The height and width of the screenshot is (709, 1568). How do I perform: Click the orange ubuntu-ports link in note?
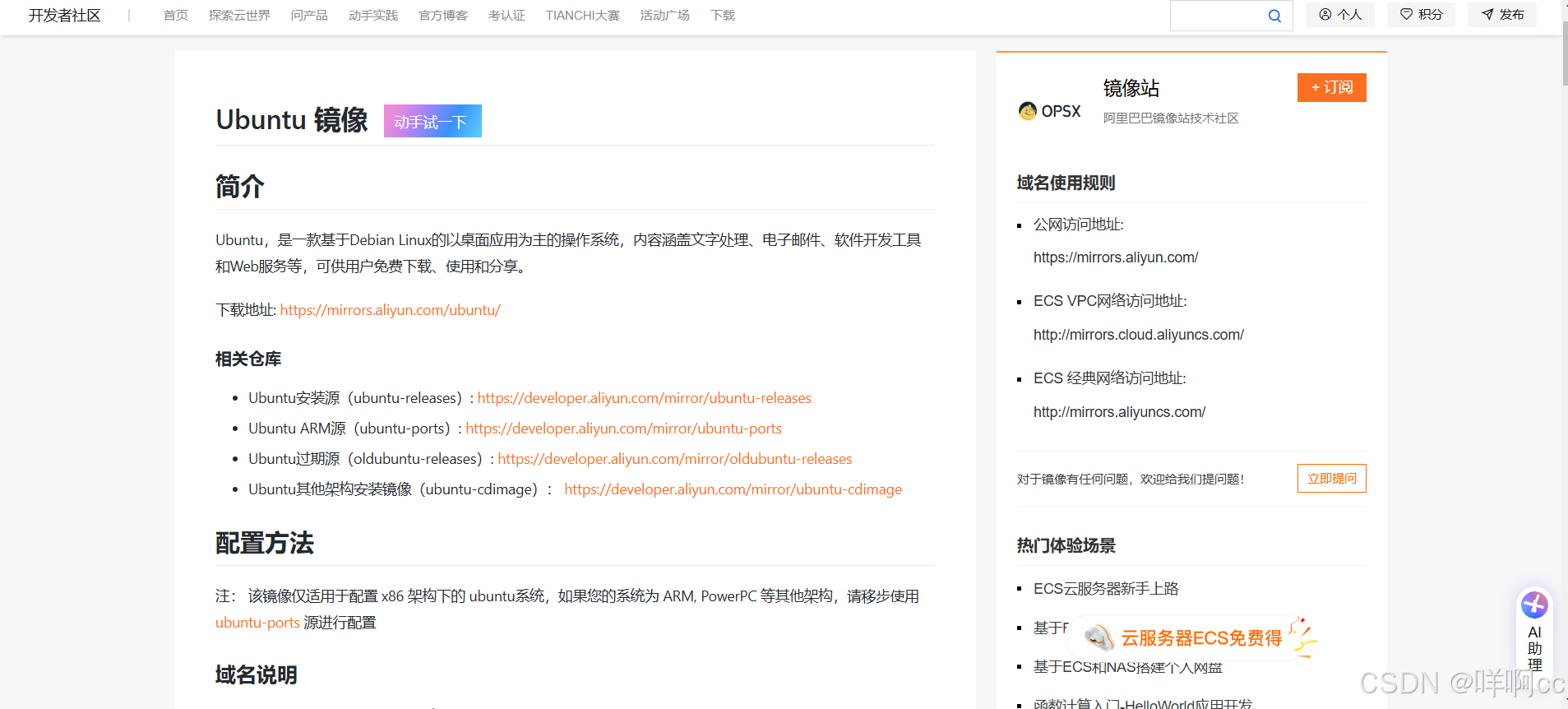[257, 623]
